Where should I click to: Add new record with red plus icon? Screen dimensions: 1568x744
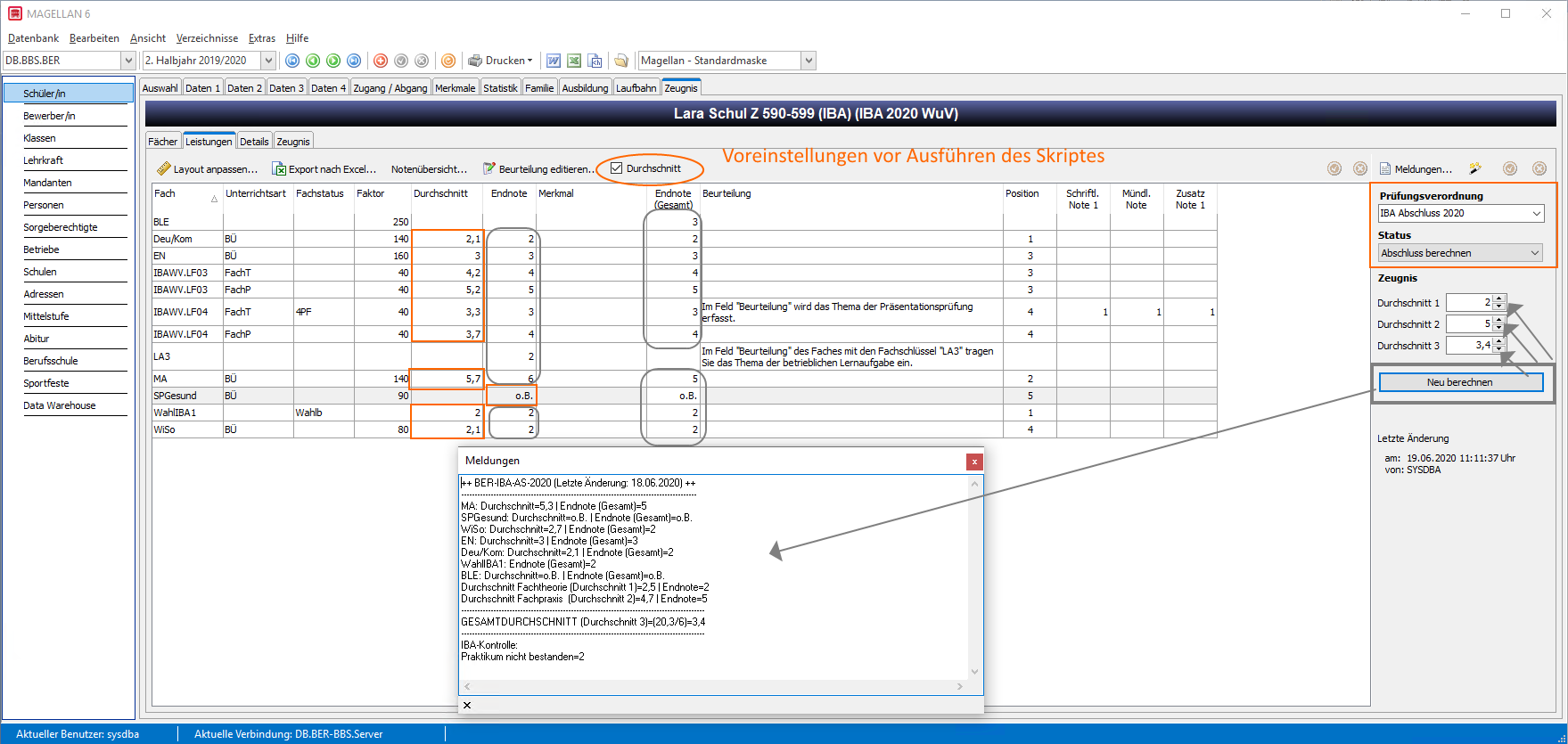pyautogui.click(x=381, y=61)
